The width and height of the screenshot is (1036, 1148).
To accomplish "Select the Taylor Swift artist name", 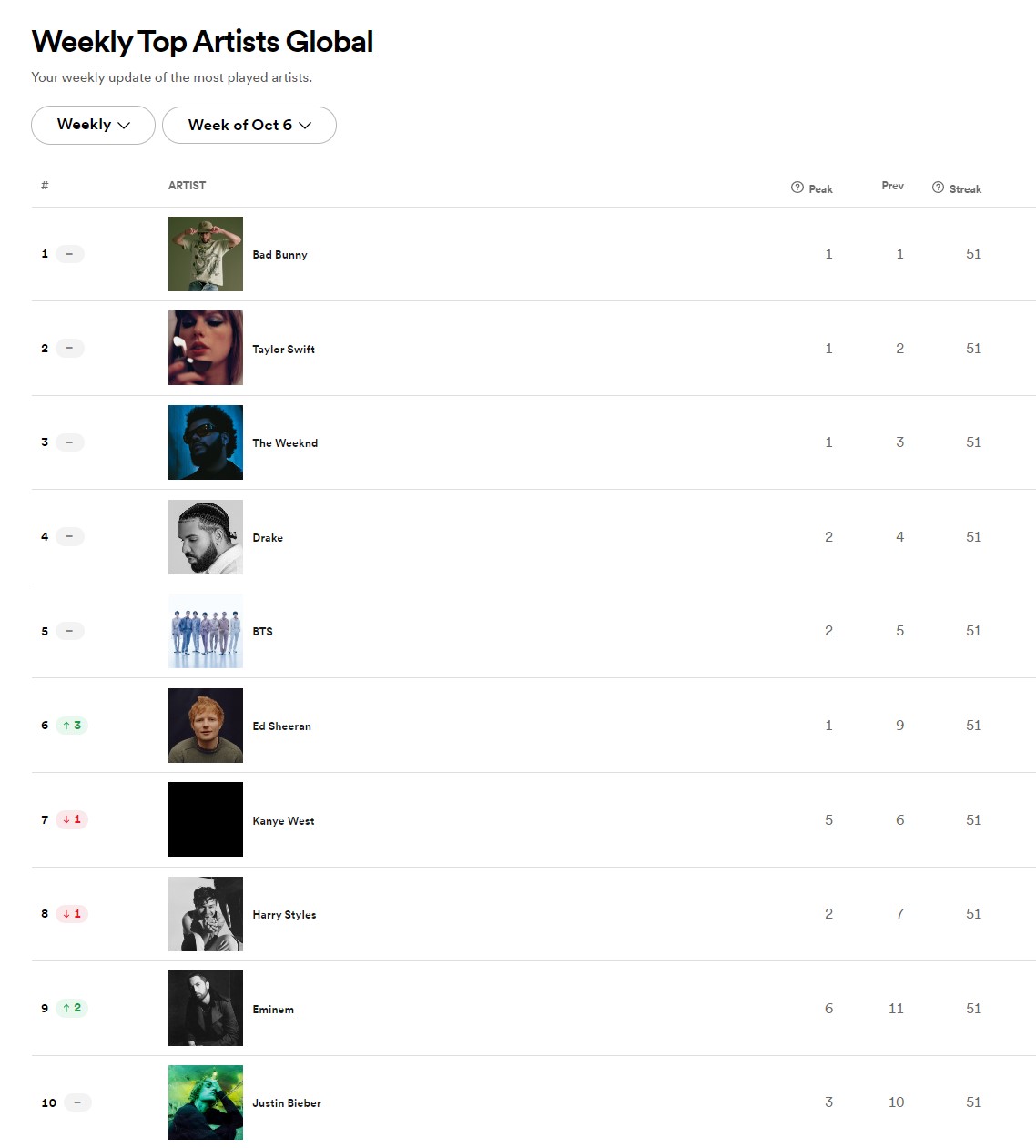I will coord(283,349).
